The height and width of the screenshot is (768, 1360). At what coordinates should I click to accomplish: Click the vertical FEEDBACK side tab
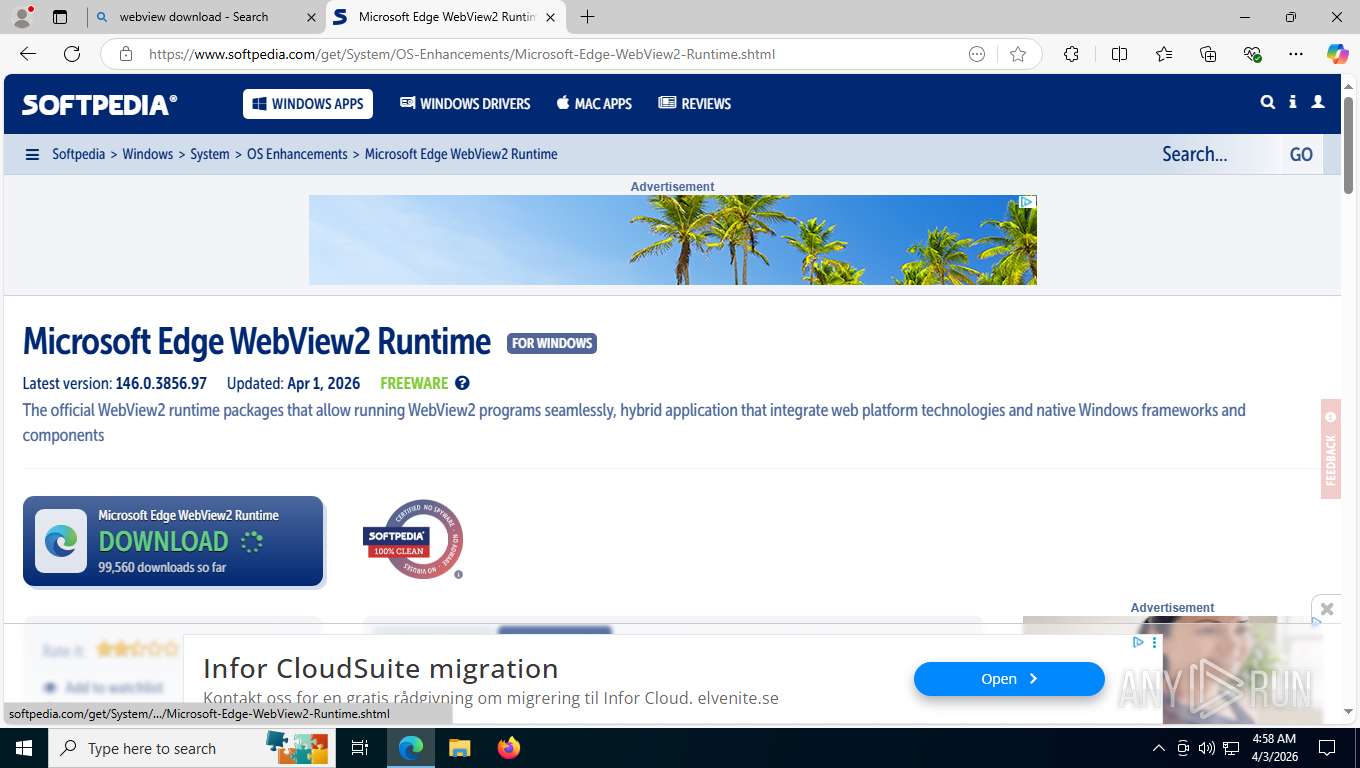coord(1331,448)
